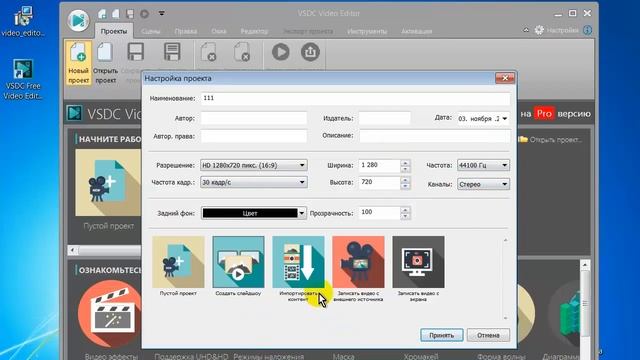
Task: Click the Cancel (Отмена) button
Action: tap(488, 335)
